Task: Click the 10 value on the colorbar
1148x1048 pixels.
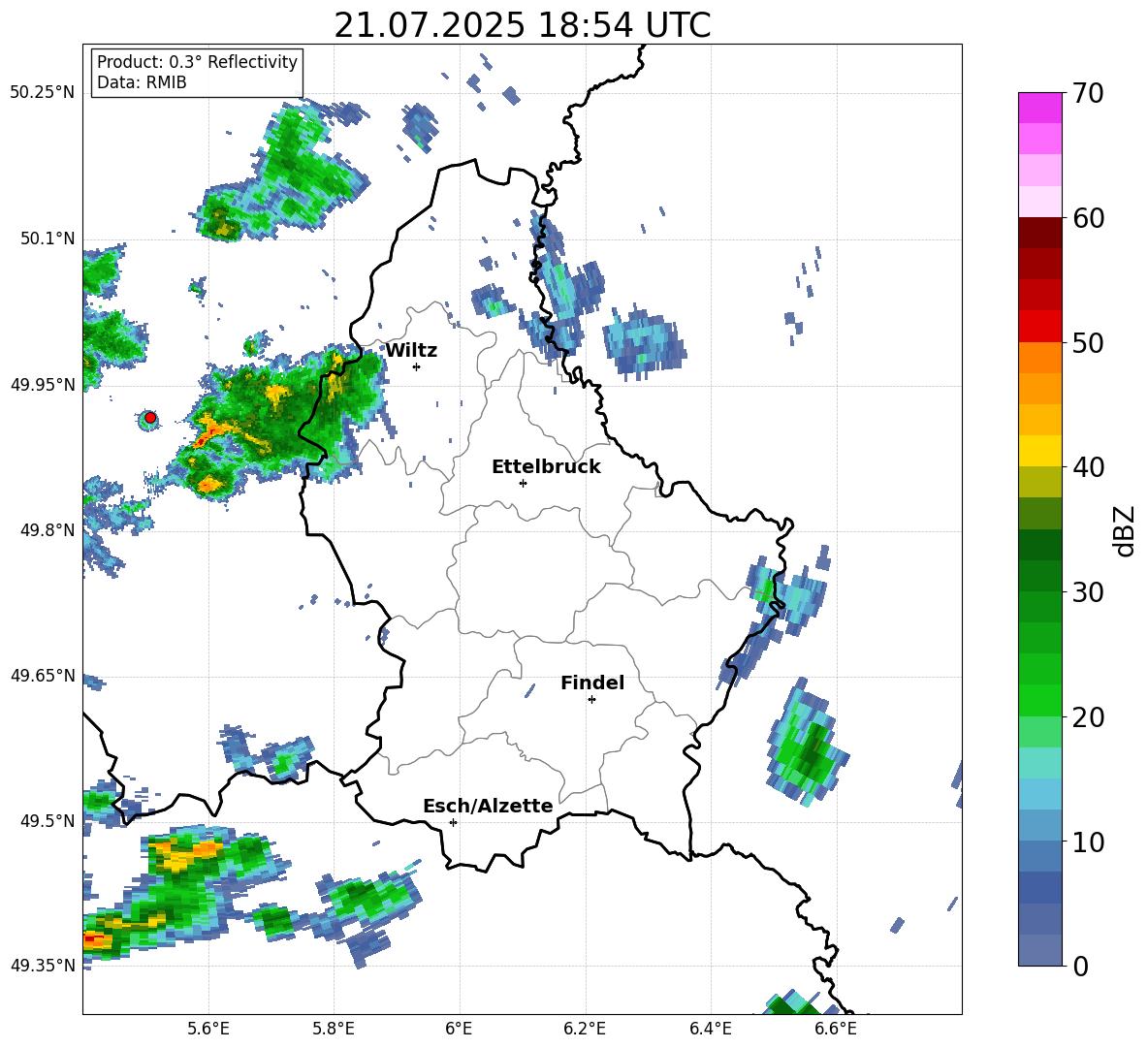Action: pyautogui.click(x=1087, y=842)
